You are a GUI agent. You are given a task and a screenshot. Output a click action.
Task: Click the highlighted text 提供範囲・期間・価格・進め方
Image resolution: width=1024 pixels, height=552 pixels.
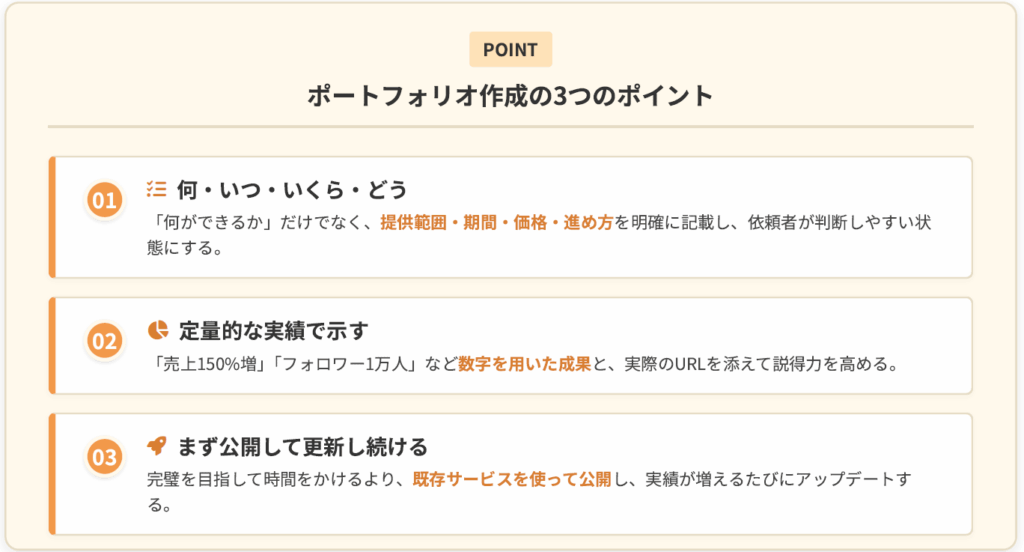point(497,222)
